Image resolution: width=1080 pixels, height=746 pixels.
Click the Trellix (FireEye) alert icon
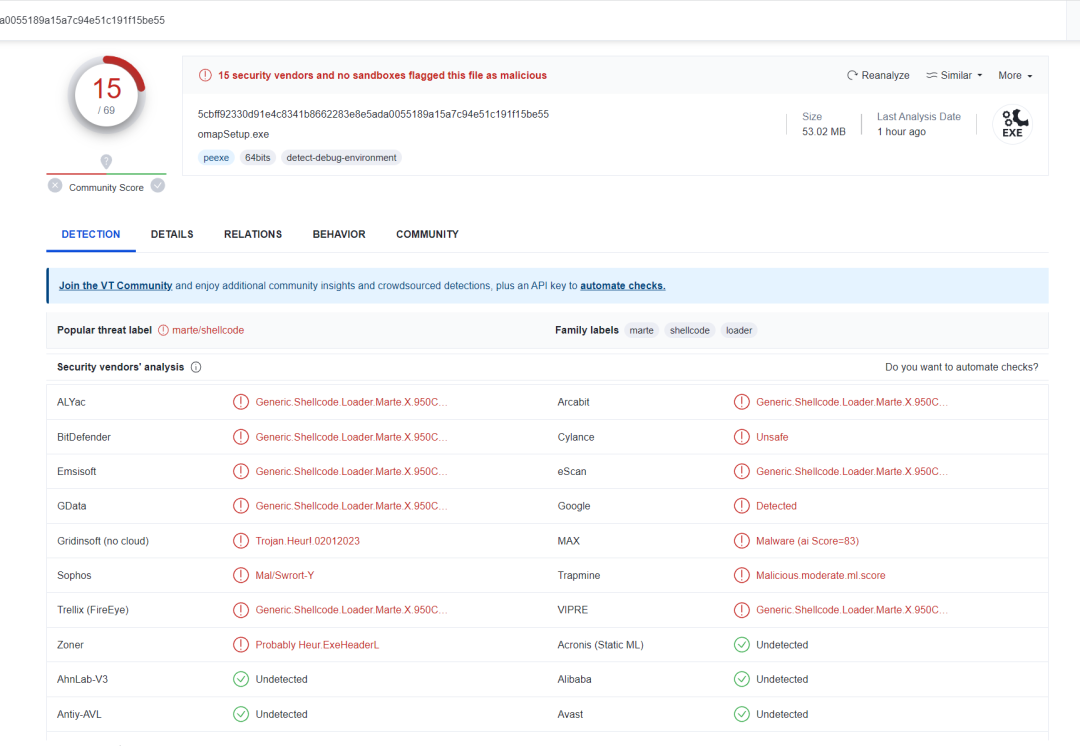pyautogui.click(x=240, y=610)
